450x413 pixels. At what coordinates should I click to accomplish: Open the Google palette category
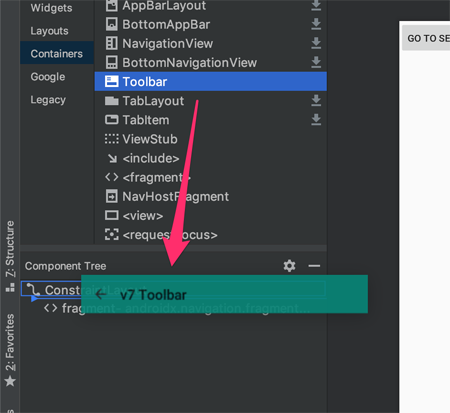click(48, 77)
